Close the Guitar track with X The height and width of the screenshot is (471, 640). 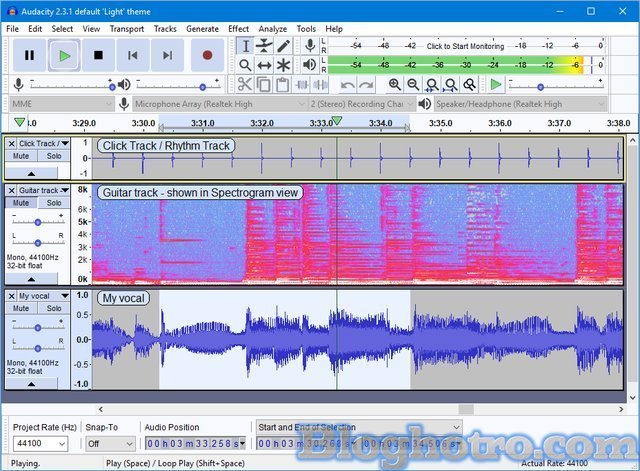(x=11, y=191)
